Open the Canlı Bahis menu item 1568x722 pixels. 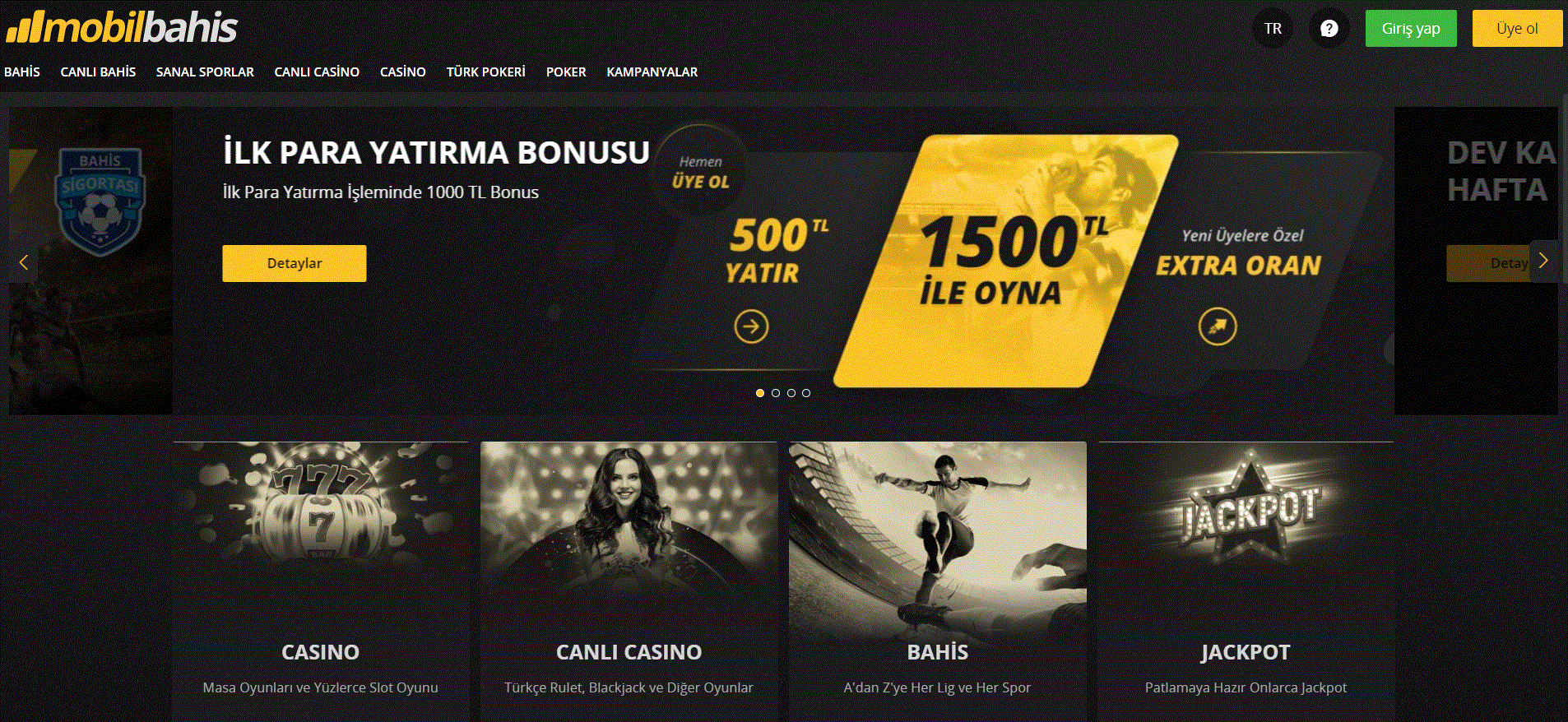pos(98,72)
